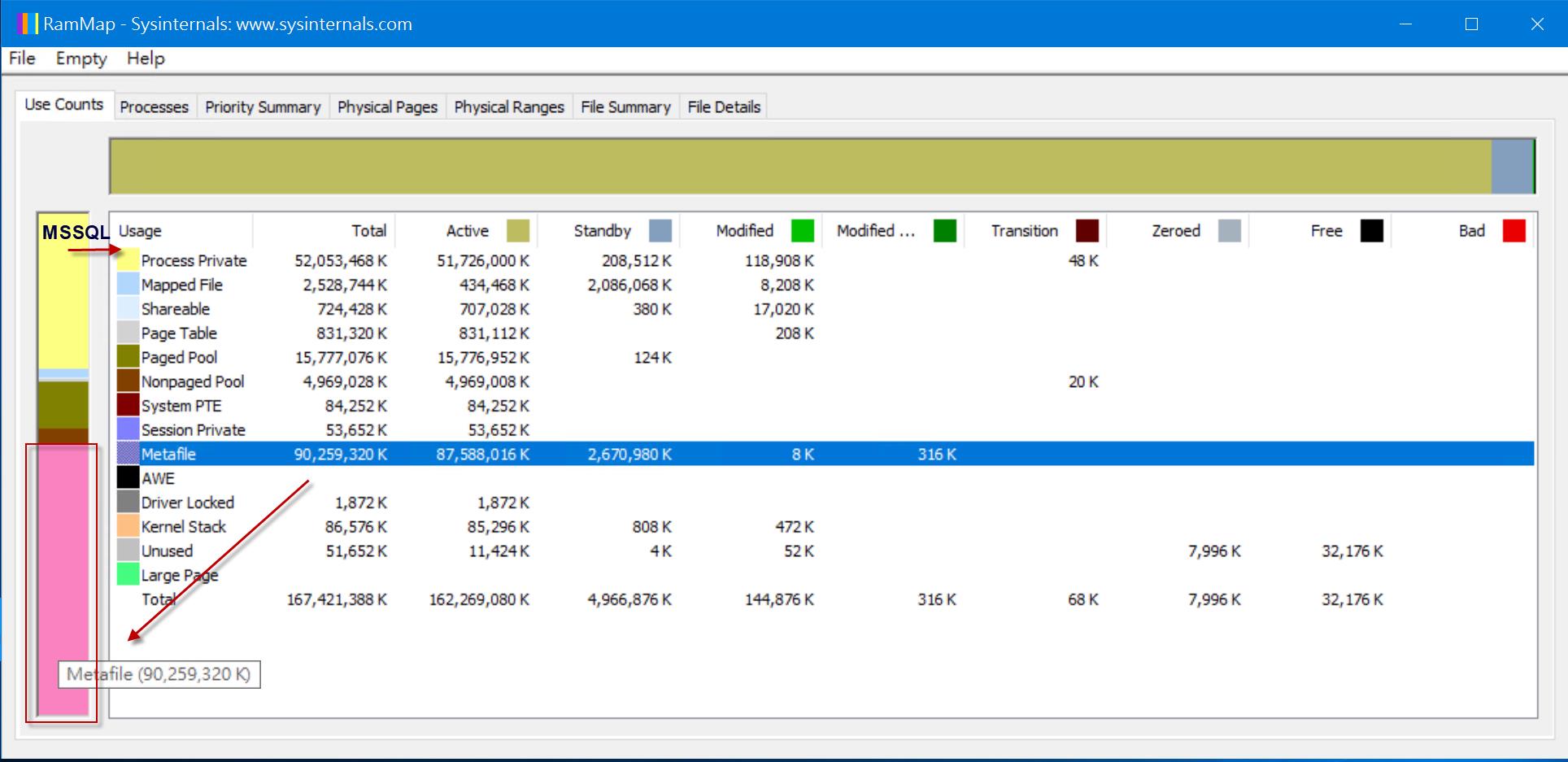Screen dimensions: 1568x762
Task: Open the File menu
Action: [22, 59]
